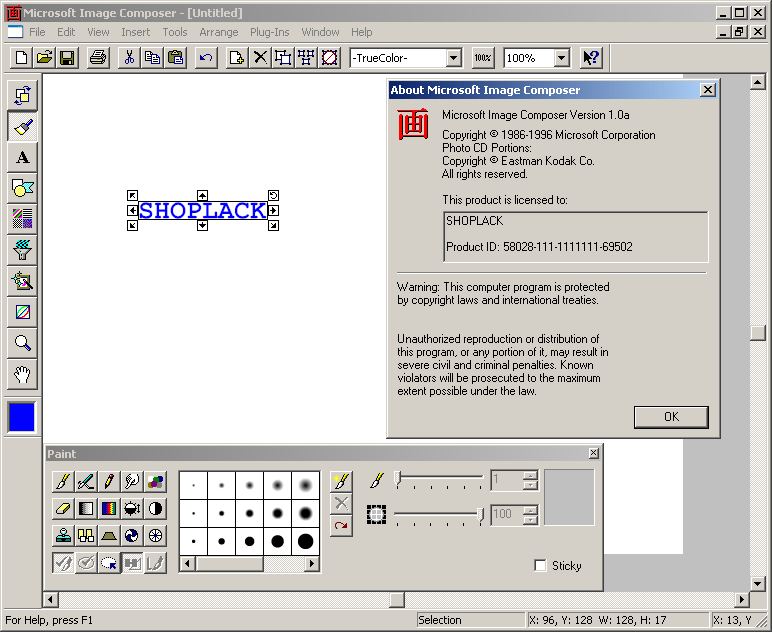
Task: Click the Paste clipboard icon
Action: [175, 58]
